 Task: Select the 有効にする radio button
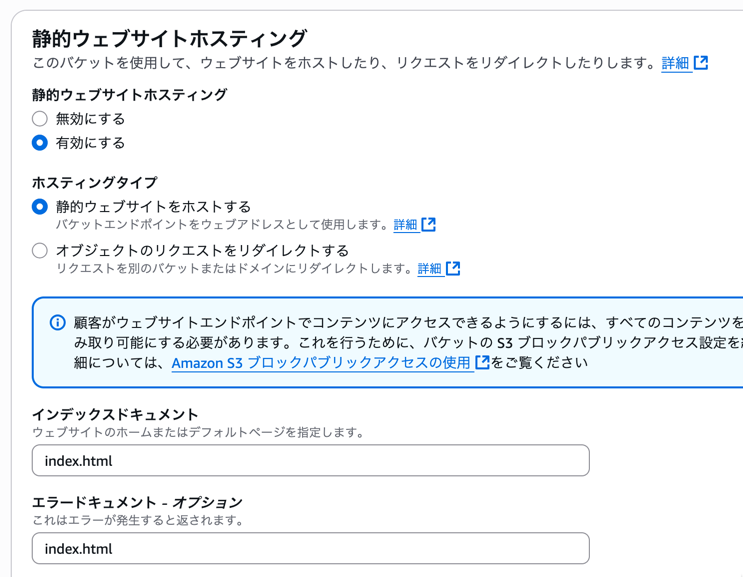tap(40, 143)
